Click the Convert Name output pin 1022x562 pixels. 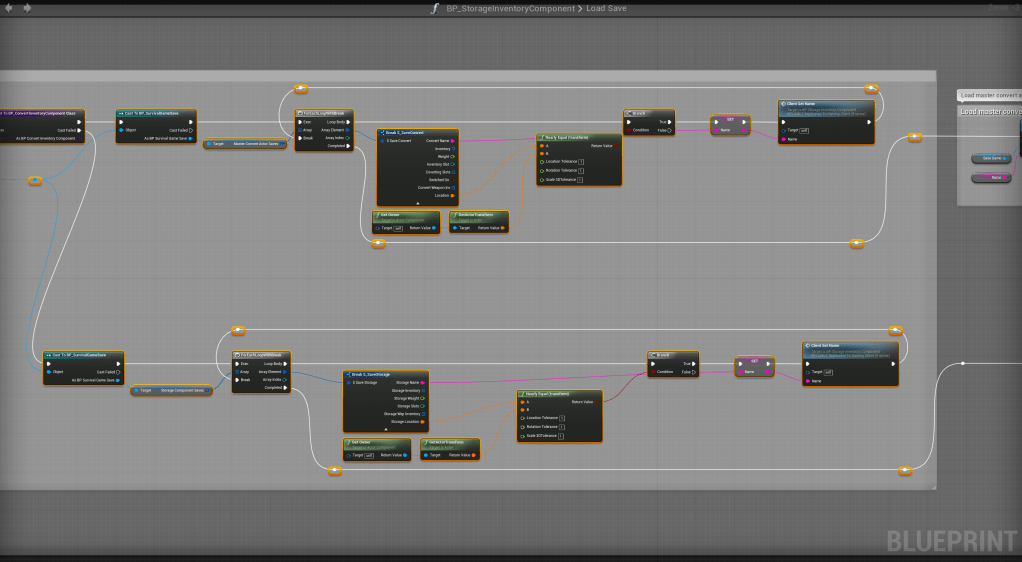pos(452,140)
